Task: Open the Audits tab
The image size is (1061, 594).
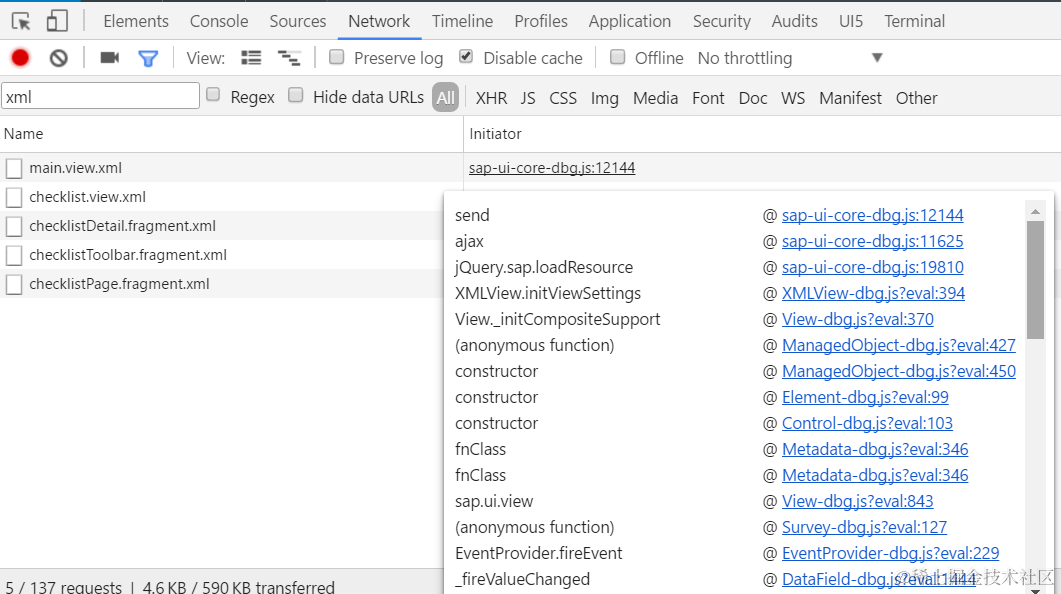Action: click(x=794, y=21)
